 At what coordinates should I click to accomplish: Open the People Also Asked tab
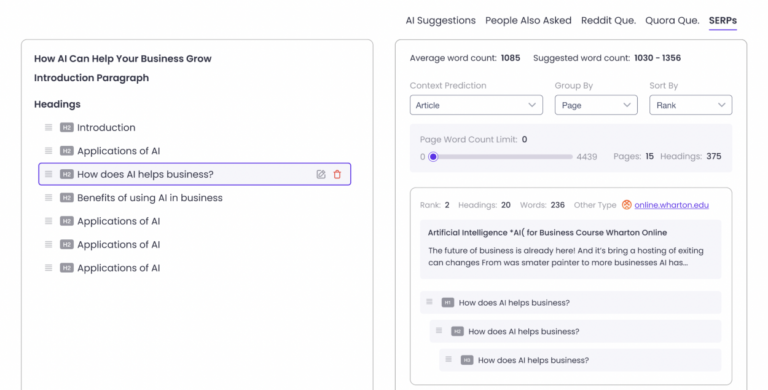[528, 21]
